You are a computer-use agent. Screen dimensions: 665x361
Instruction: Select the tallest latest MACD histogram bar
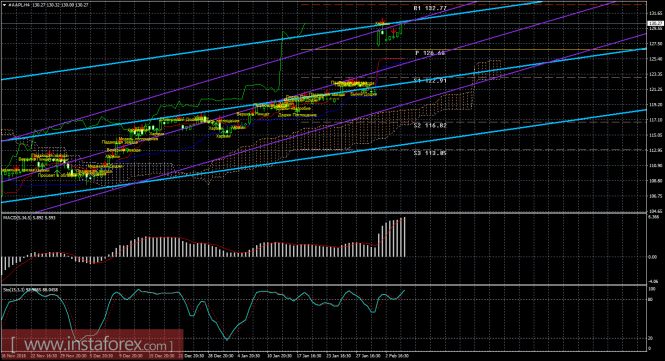405,237
